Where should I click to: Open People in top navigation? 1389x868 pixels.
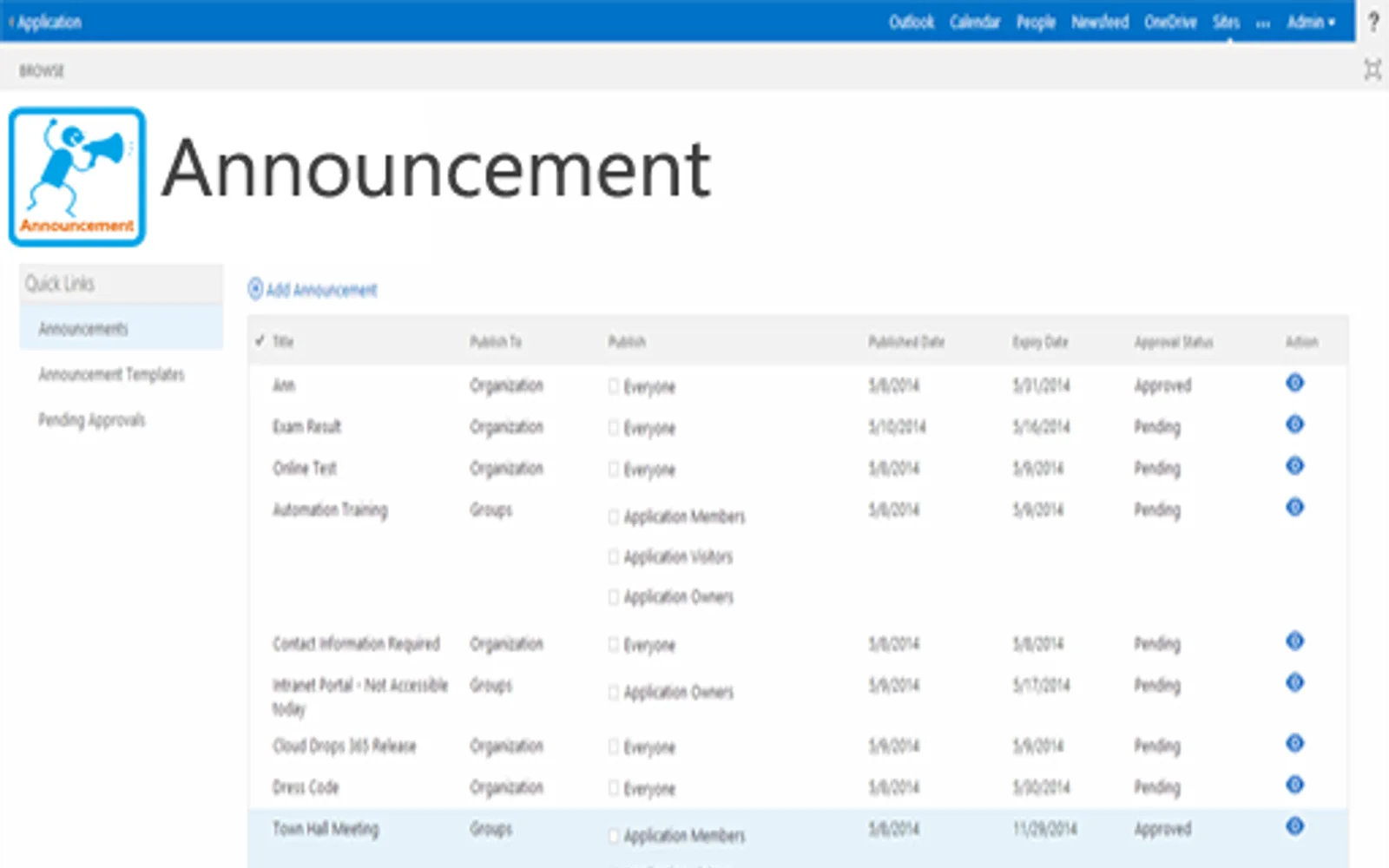pos(1036,22)
